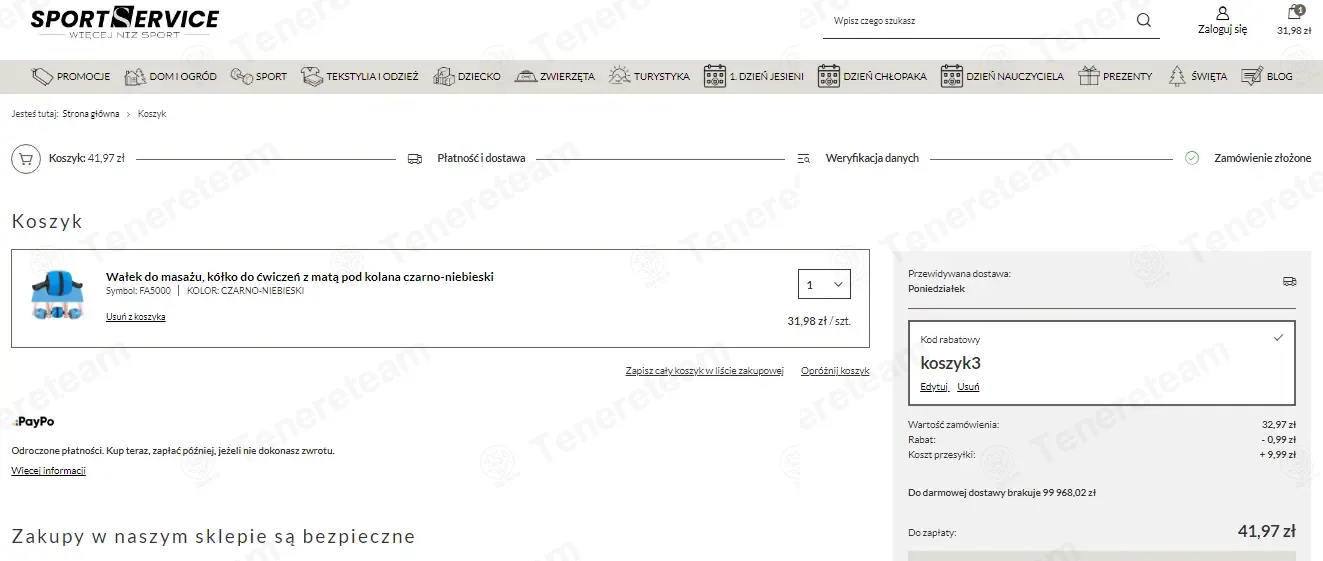Click the product title Wałek do masażu
The image size is (1323, 561).
[x=300, y=277]
